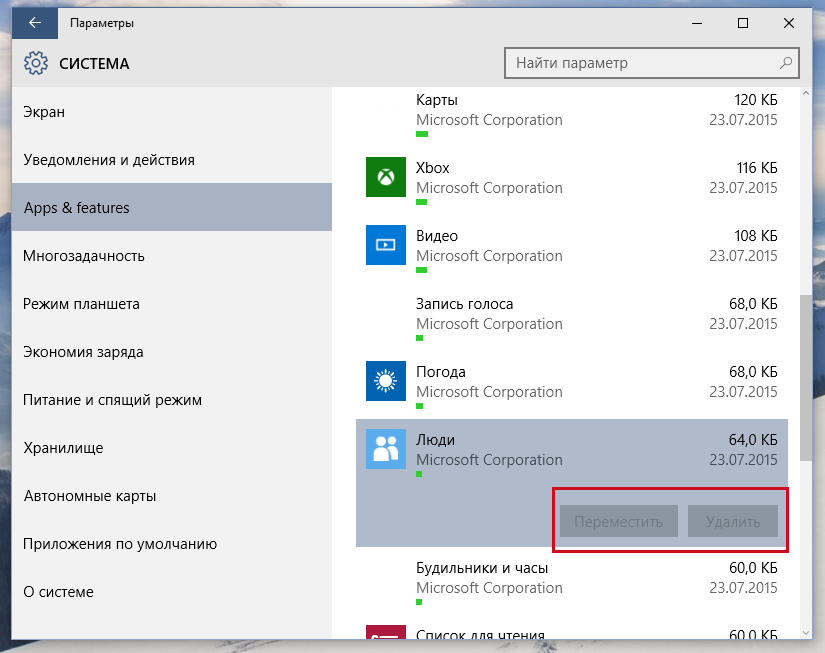This screenshot has height=653, width=825.
Task: Click the Xbox app icon
Action: [x=386, y=177]
